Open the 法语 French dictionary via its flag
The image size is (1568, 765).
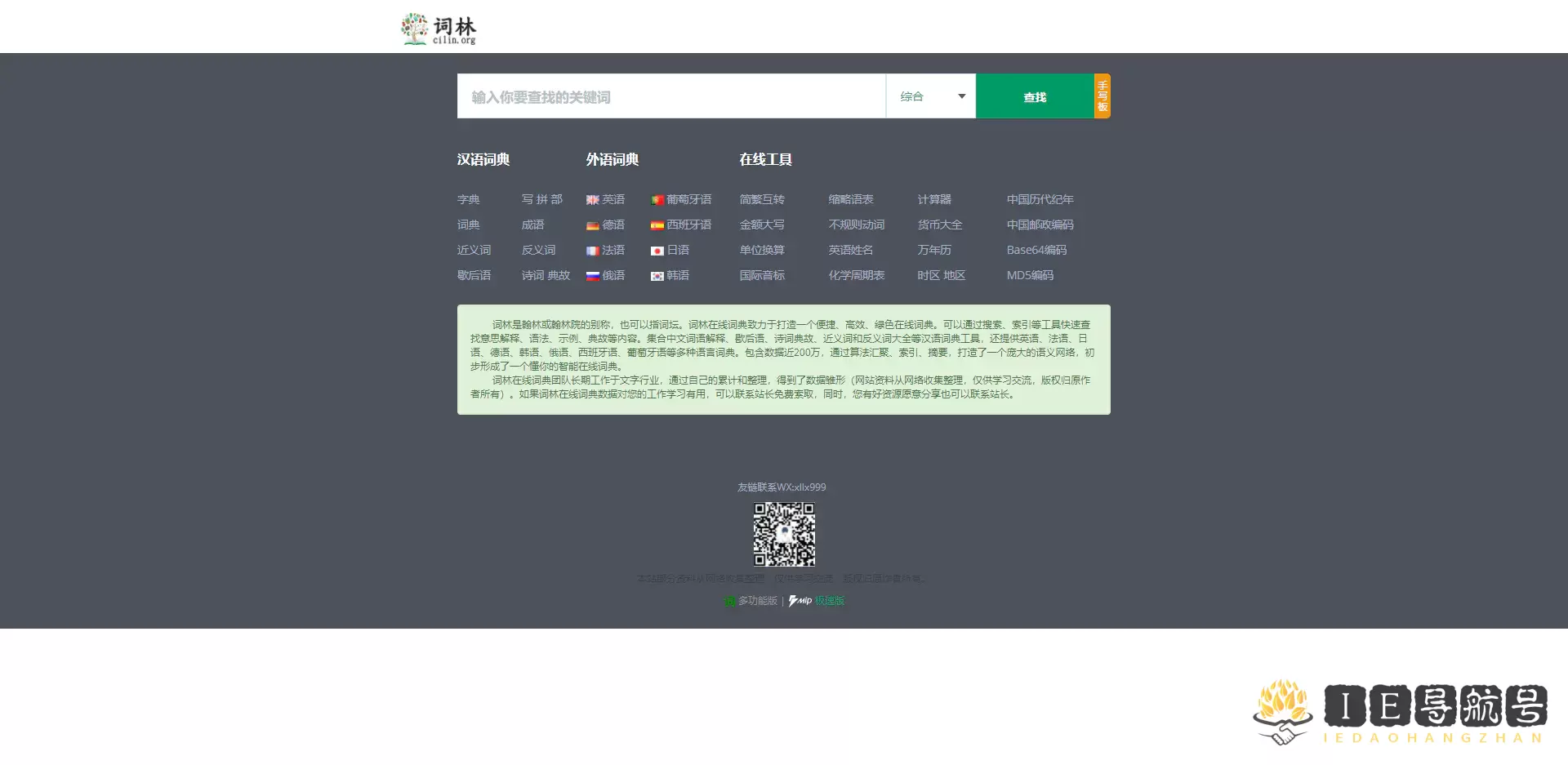coord(592,251)
